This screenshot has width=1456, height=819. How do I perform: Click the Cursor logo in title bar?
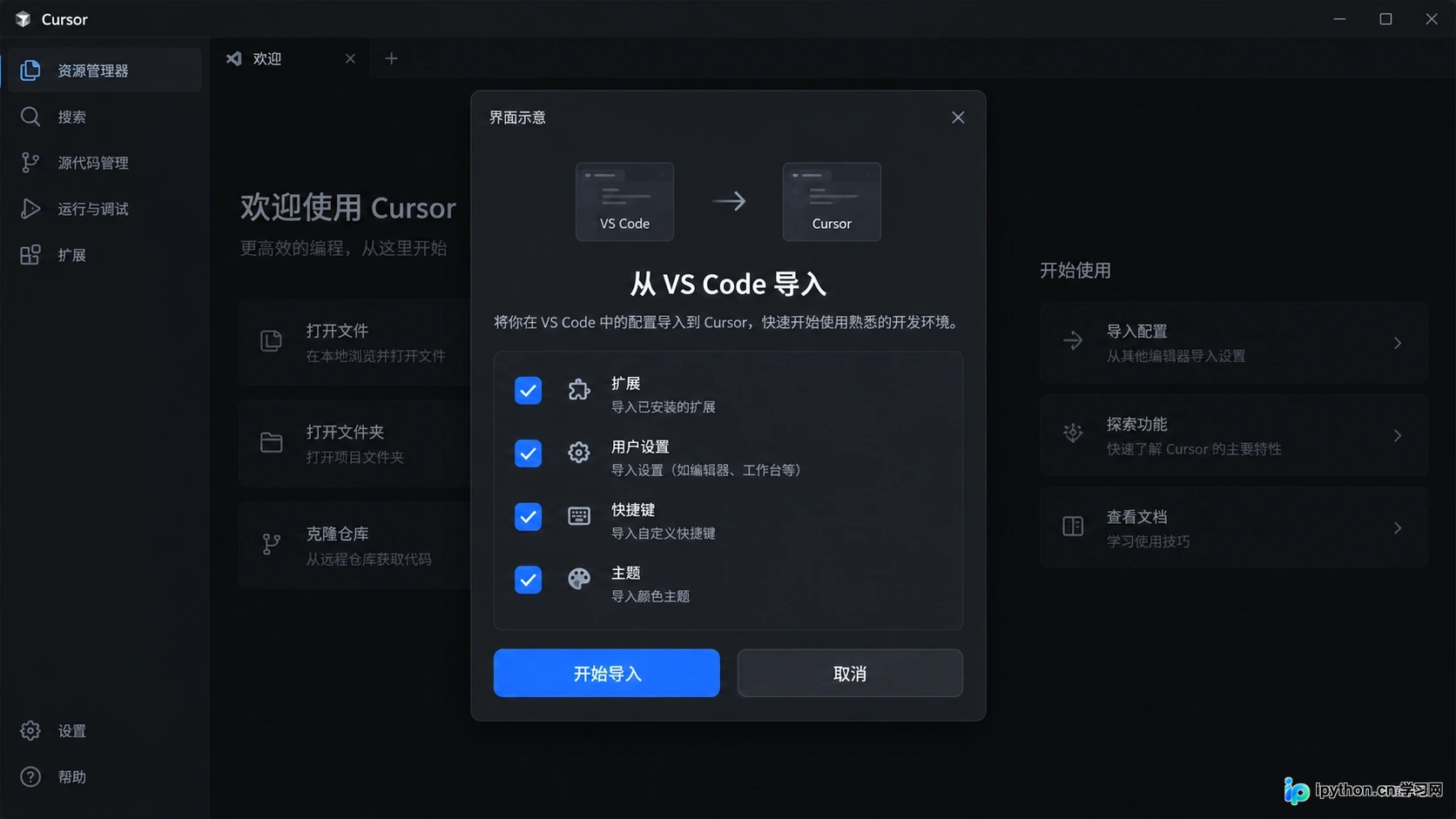[24, 19]
